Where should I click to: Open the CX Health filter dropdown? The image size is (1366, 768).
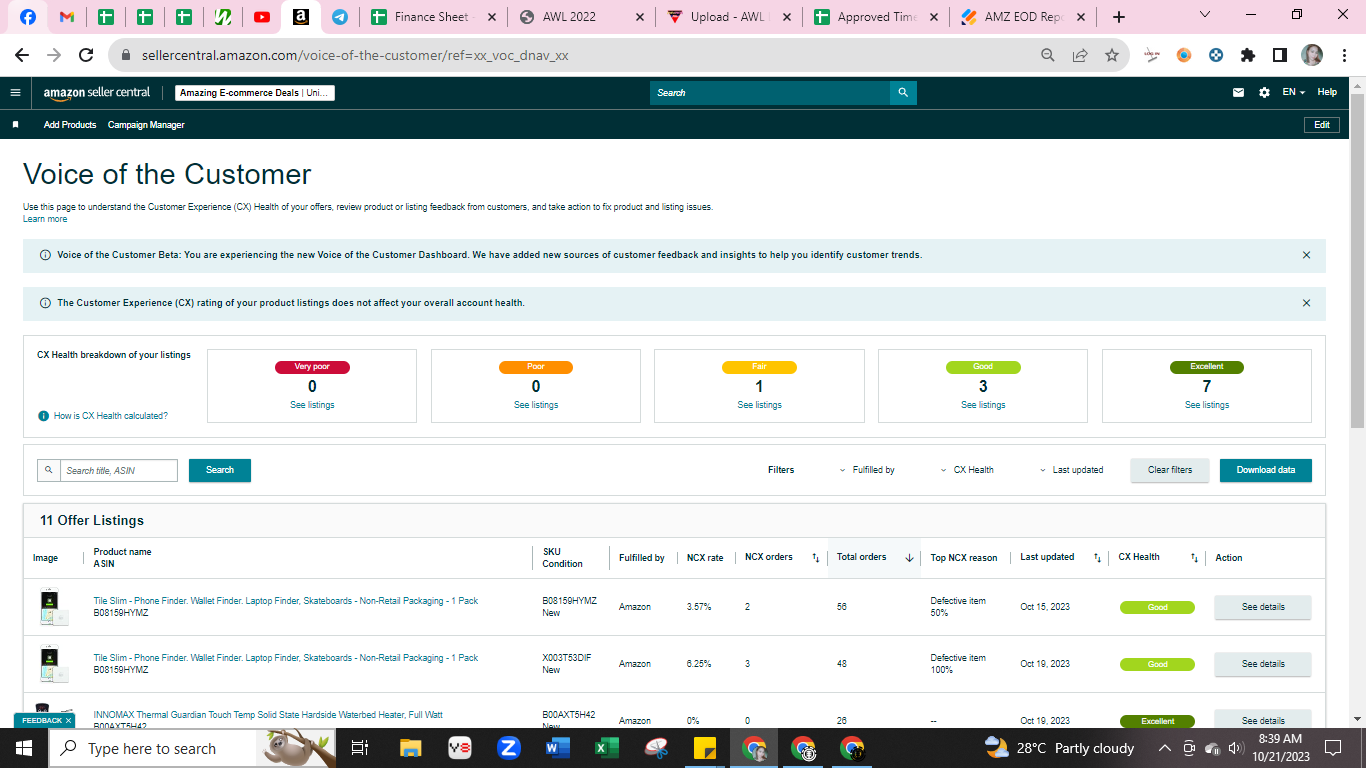(x=967, y=470)
